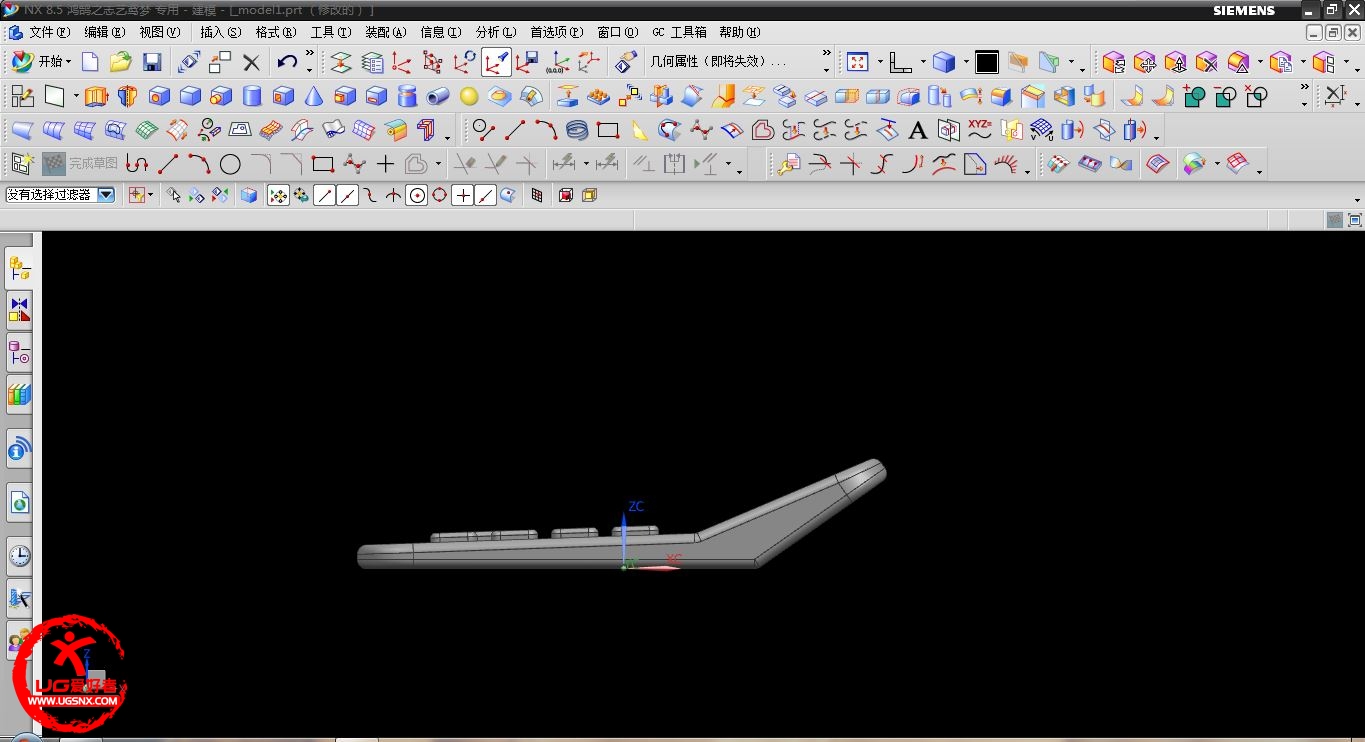Open the 首选项(P) menu
Viewport: 1365px width, 742px height.
click(556, 32)
